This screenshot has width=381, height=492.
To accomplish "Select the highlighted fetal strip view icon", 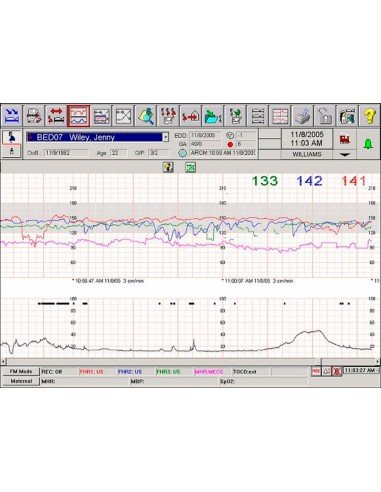I will pos(79,116).
